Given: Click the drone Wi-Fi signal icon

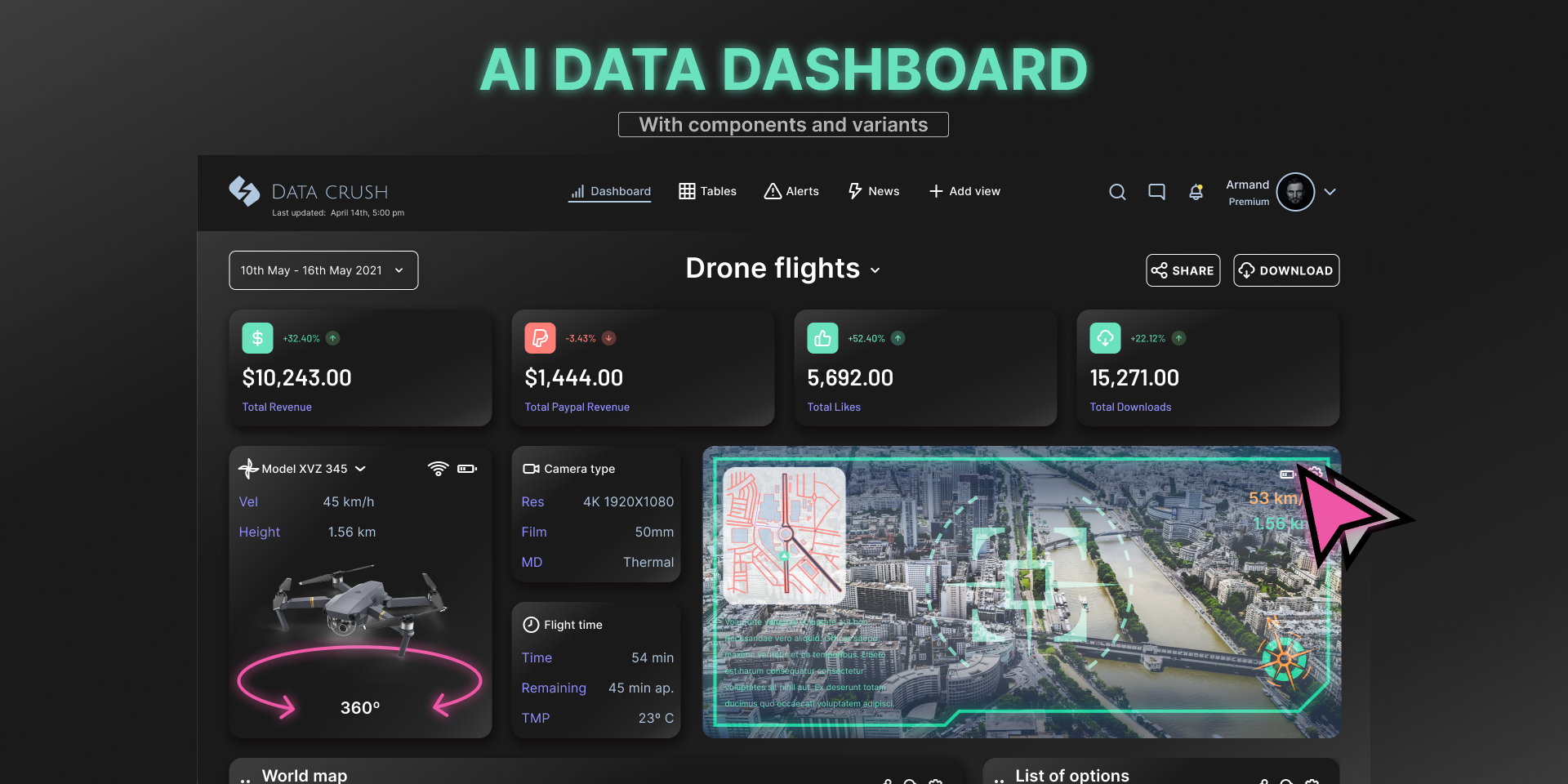Looking at the screenshot, I should pyautogui.click(x=438, y=469).
